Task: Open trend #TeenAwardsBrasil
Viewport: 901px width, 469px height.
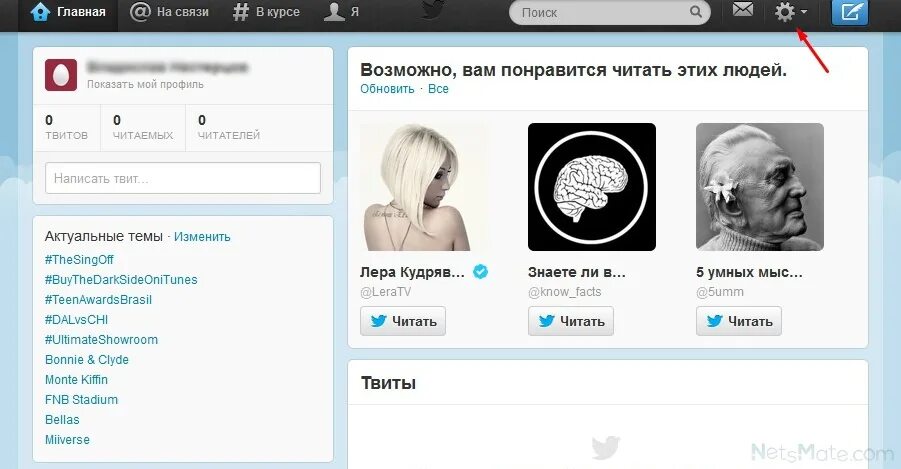Action: coord(98,300)
